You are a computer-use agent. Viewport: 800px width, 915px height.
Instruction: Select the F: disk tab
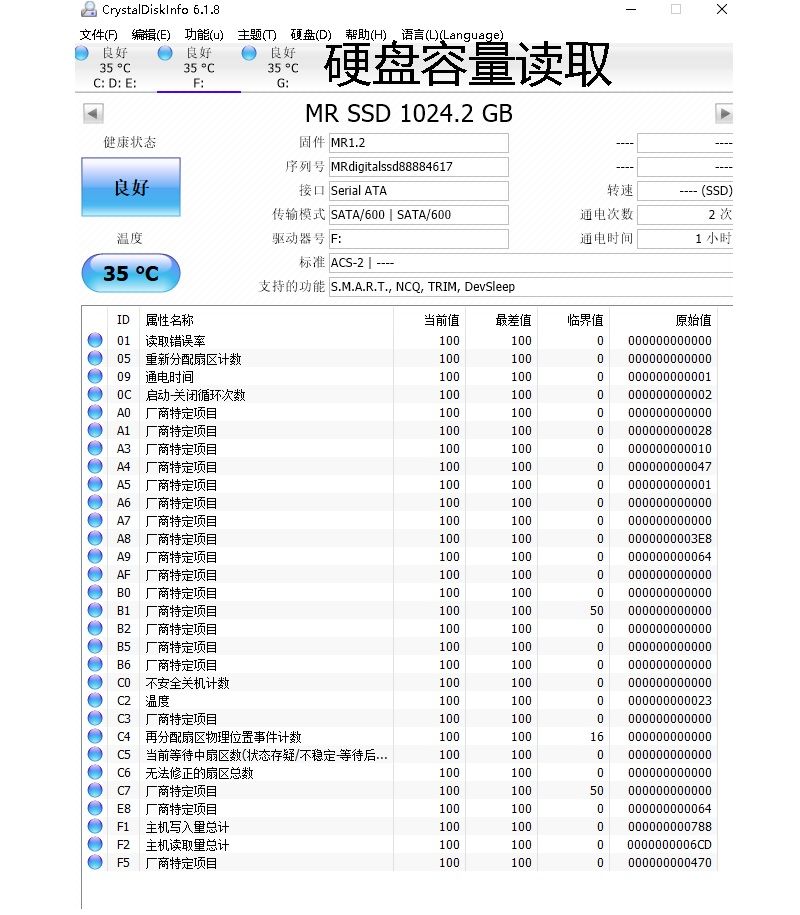[199, 68]
